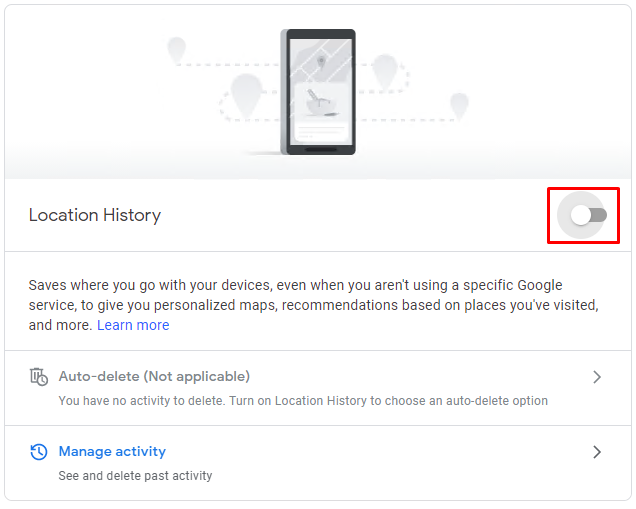Image resolution: width=636 pixels, height=509 pixels.
Task: Toggle the Location History switch on
Action: pyautogui.click(x=588, y=215)
